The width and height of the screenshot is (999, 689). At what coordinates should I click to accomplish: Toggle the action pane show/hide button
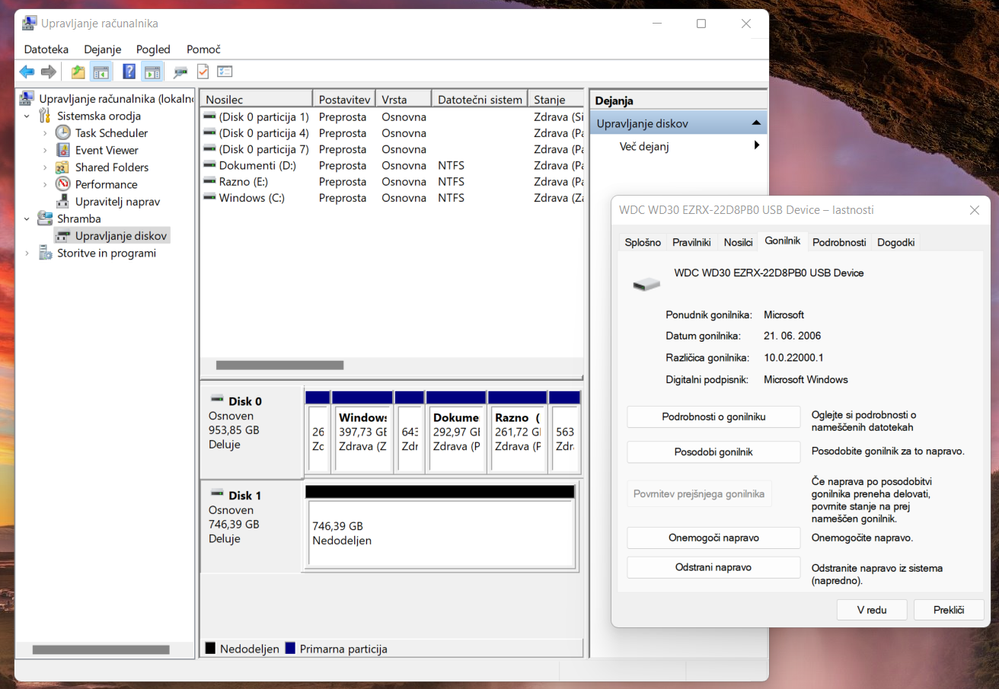[x=152, y=72]
